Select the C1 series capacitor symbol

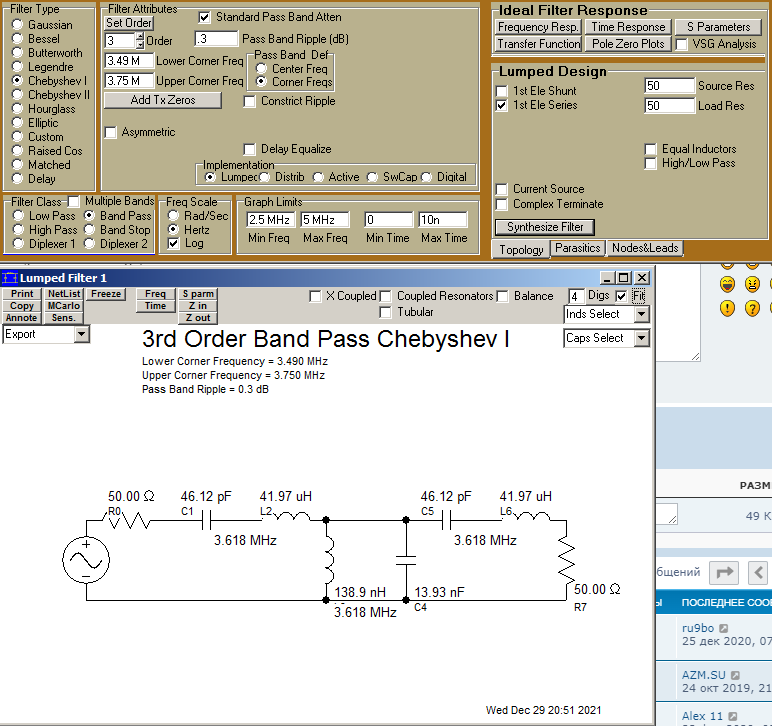[x=205, y=520]
